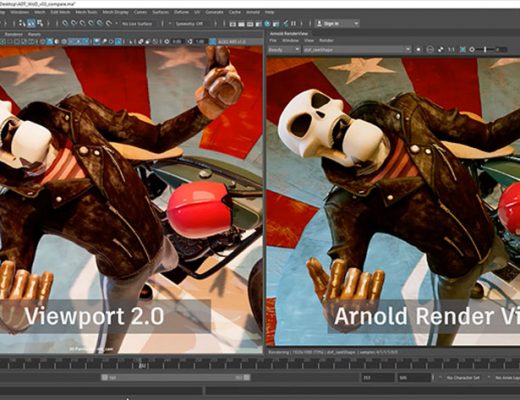Click the range slider end handle
Screen dimensions: 520x400
pyautogui.click(x=247, y=377)
